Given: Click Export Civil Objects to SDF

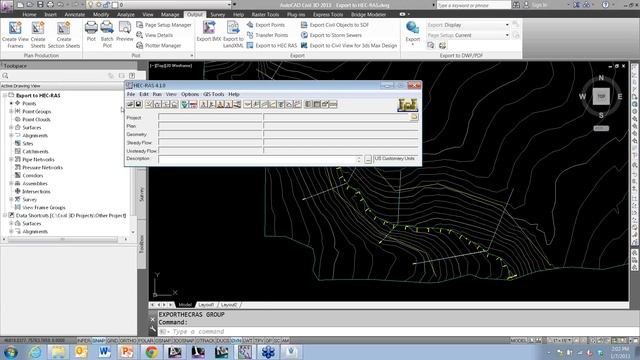Looking at the screenshot, I should 335,25.
